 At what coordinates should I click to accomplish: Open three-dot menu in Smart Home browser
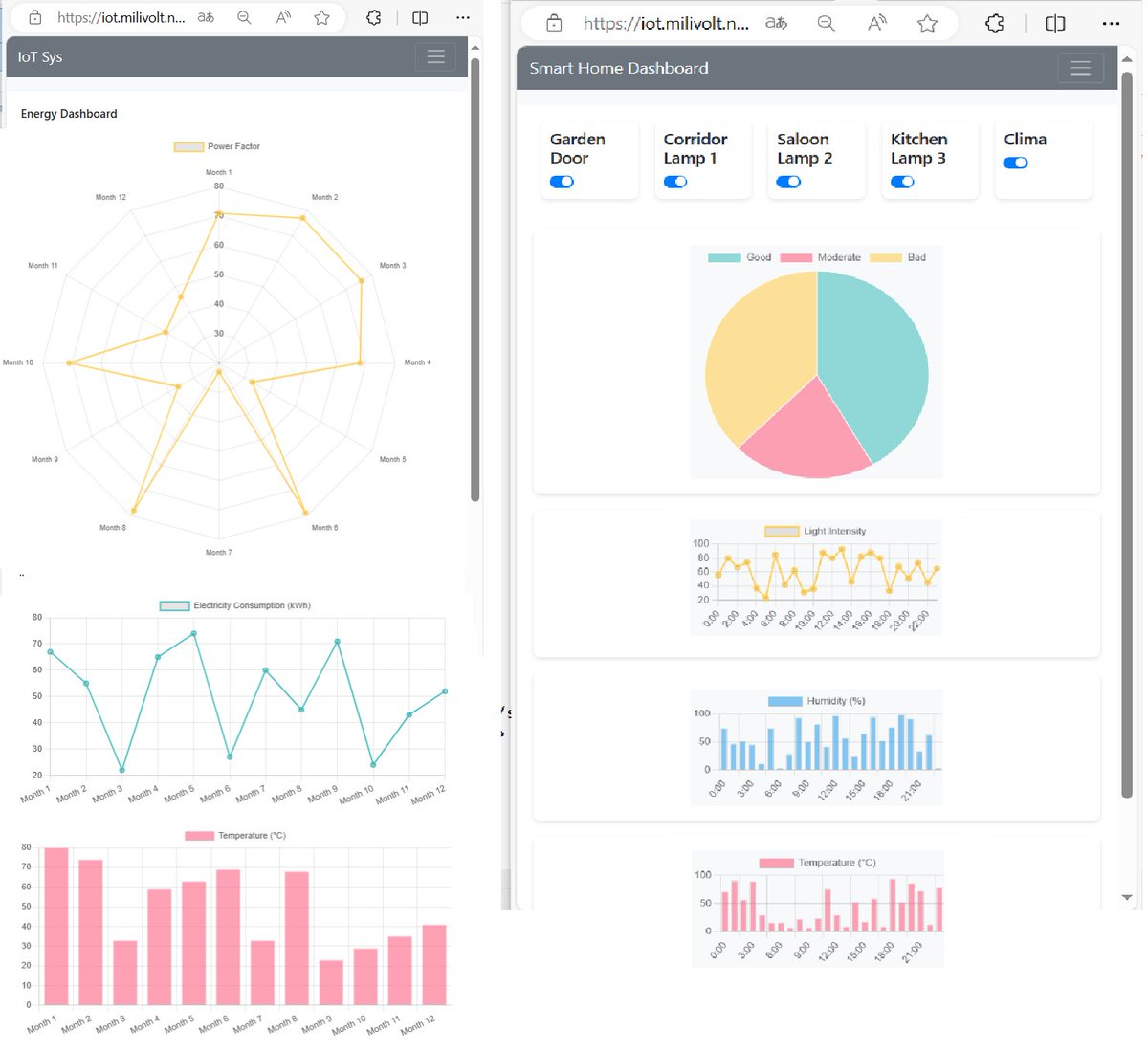[x=1111, y=23]
